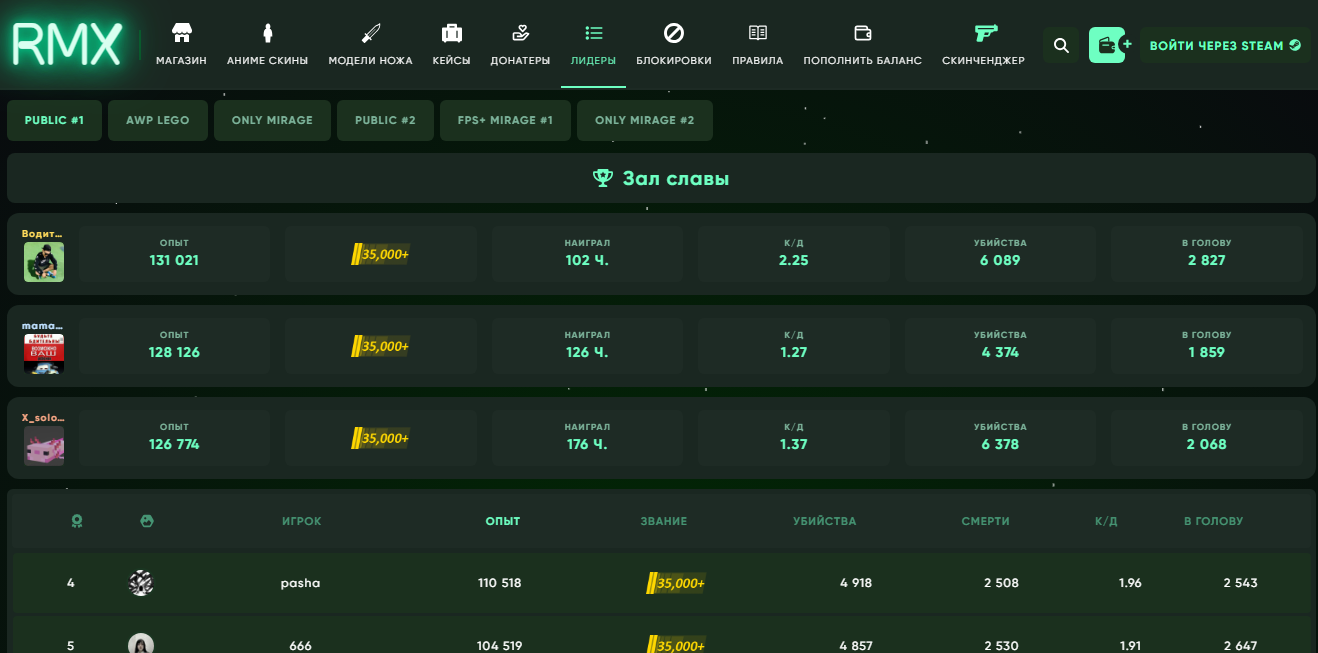Open the Магазин shop icon
The height and width of the screenshot is (653, 1318).
pyautogui.click(x=181, y=33)
